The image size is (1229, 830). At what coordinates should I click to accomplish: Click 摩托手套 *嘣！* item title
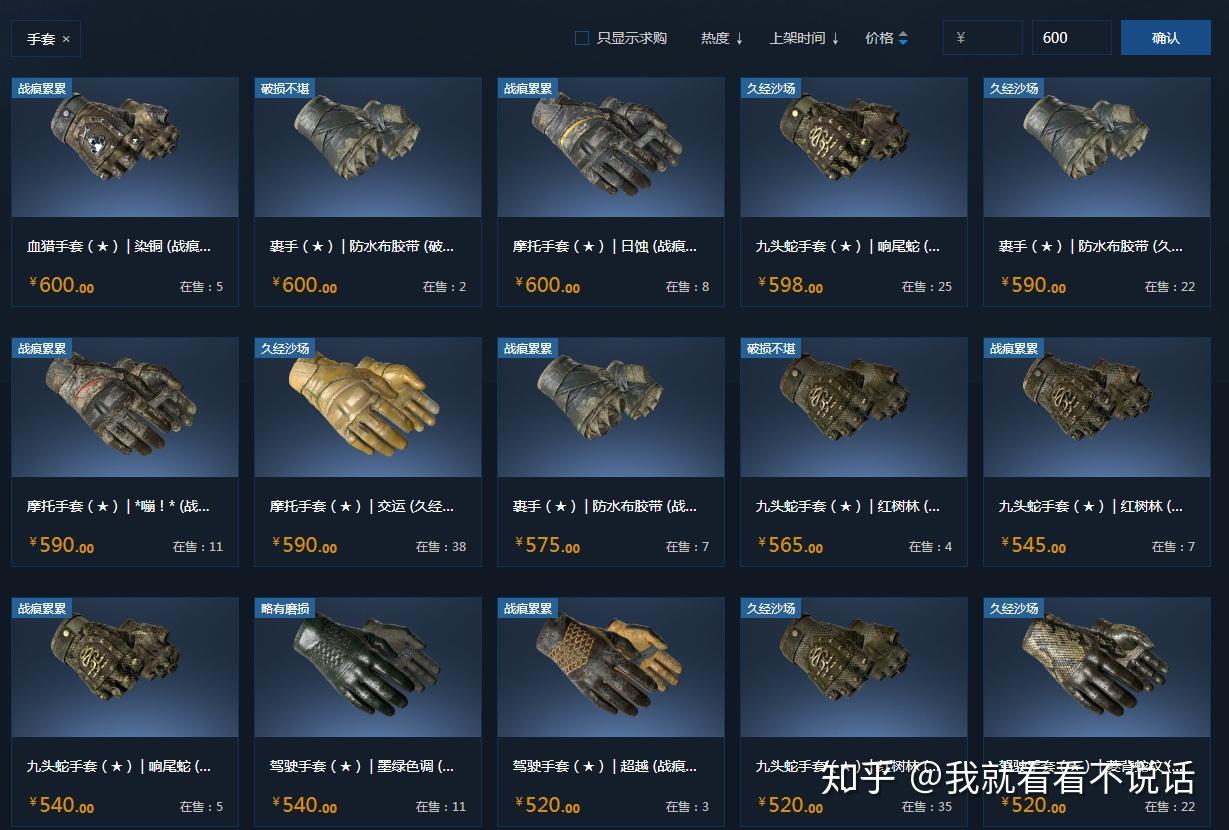[119, 506]
